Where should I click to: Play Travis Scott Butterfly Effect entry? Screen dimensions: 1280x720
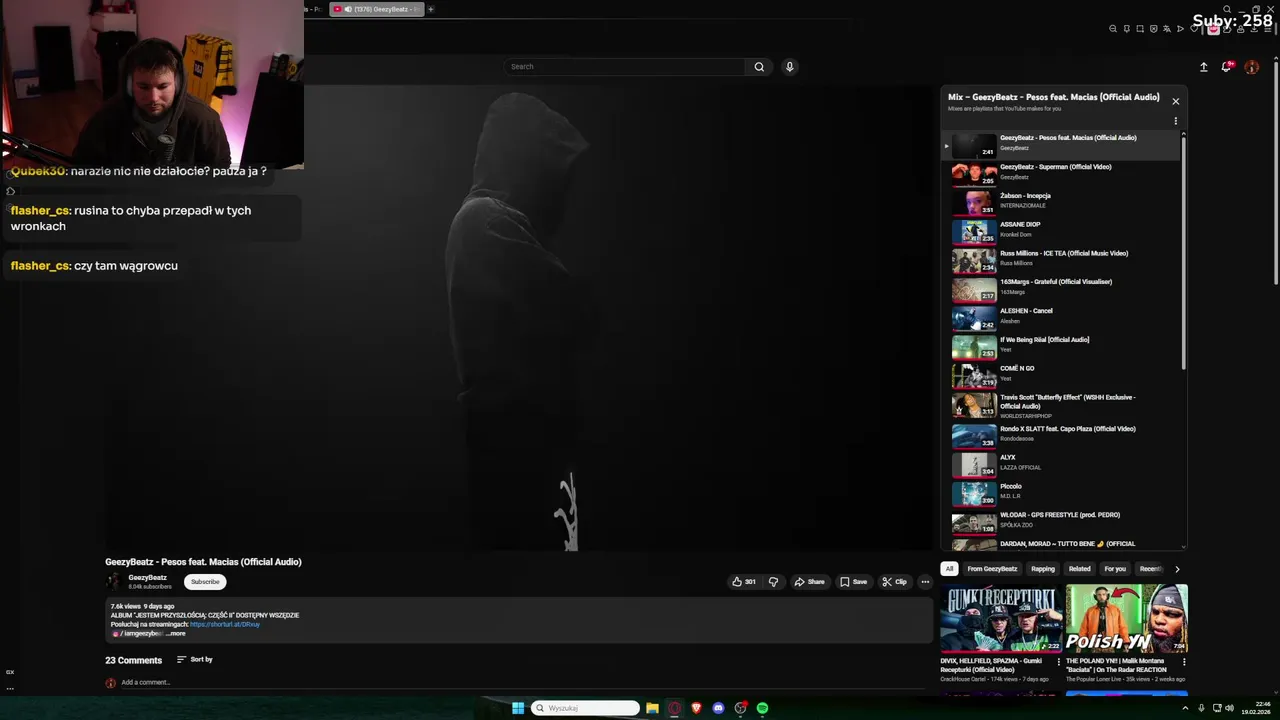point(1060,405)
